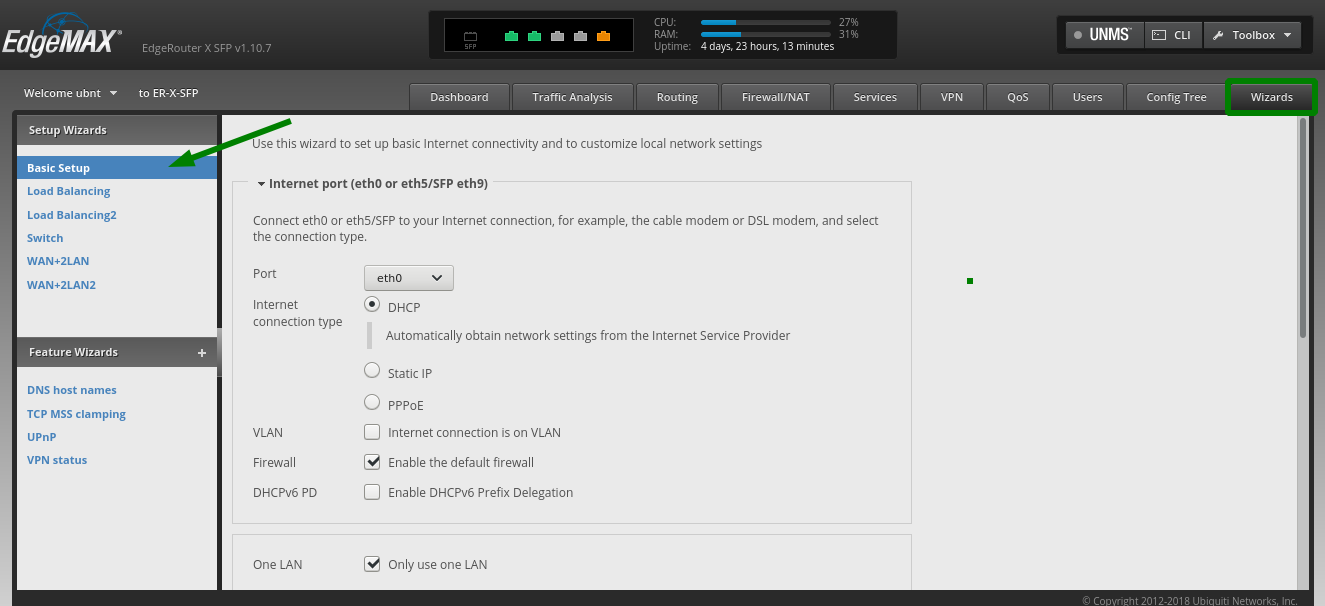Open the Port dropdown showing eth0
The image size is (1325, 606).
click(408, 277)
